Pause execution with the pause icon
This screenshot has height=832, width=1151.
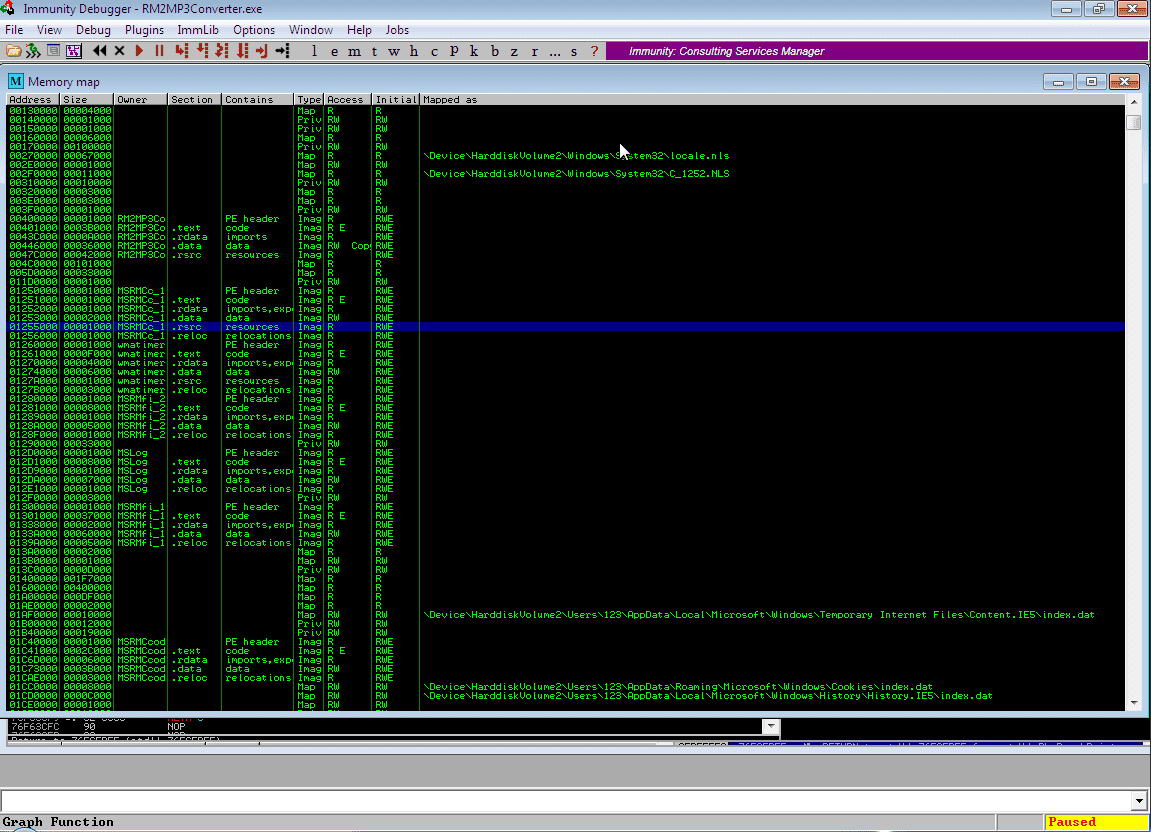click(x=159, y=51)
